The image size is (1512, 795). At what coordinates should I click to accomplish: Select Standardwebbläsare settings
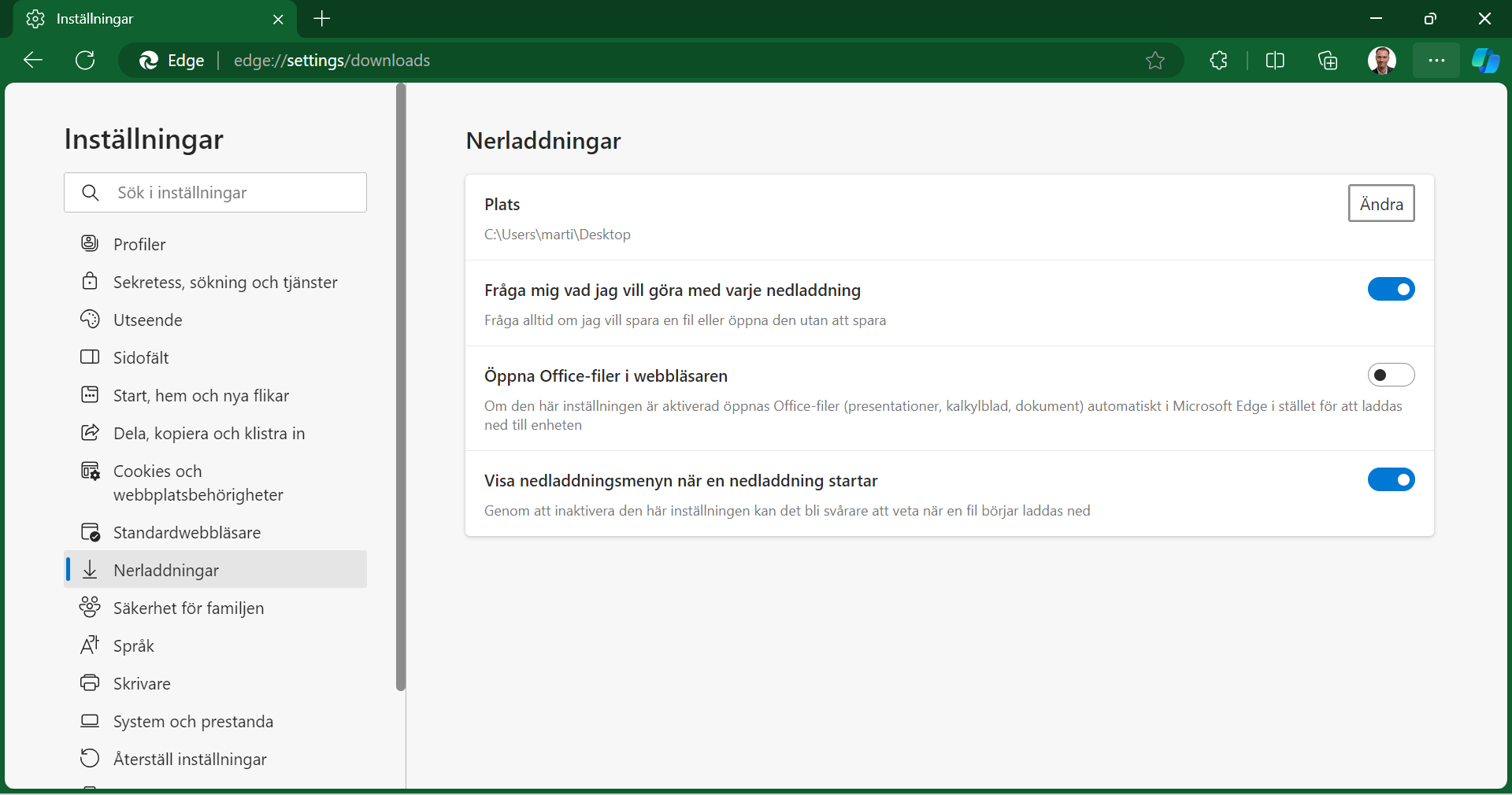coord(187,533)
